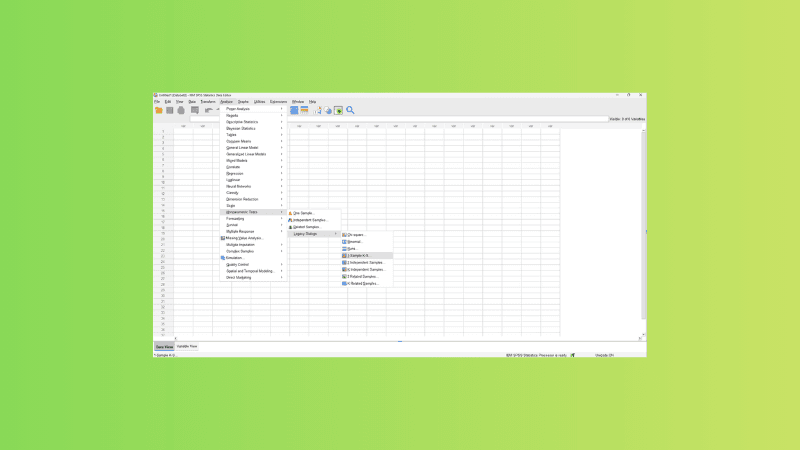
Task: Open the File menu
Action: (x=157, y=102)
